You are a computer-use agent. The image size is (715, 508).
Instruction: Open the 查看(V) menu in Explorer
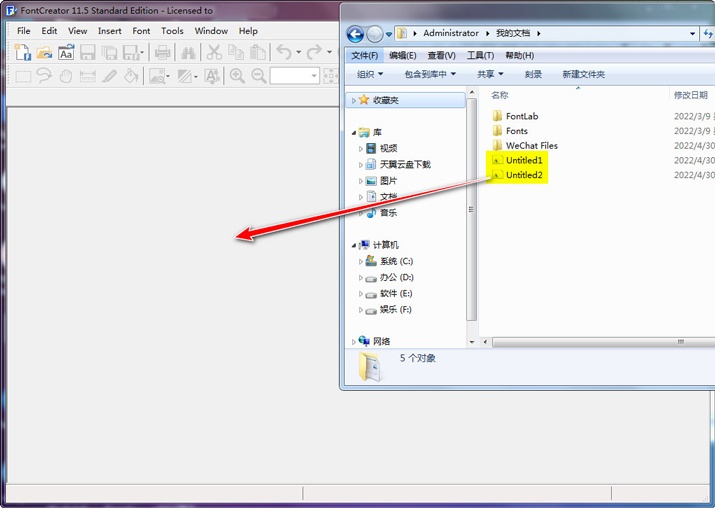(x=441, y=55)
